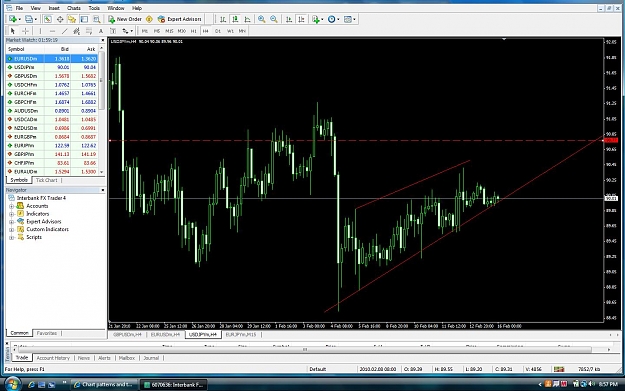
Task: Select the Fibonacci Retracement tool
Action: pyautogui.click(x=89, y=31)
